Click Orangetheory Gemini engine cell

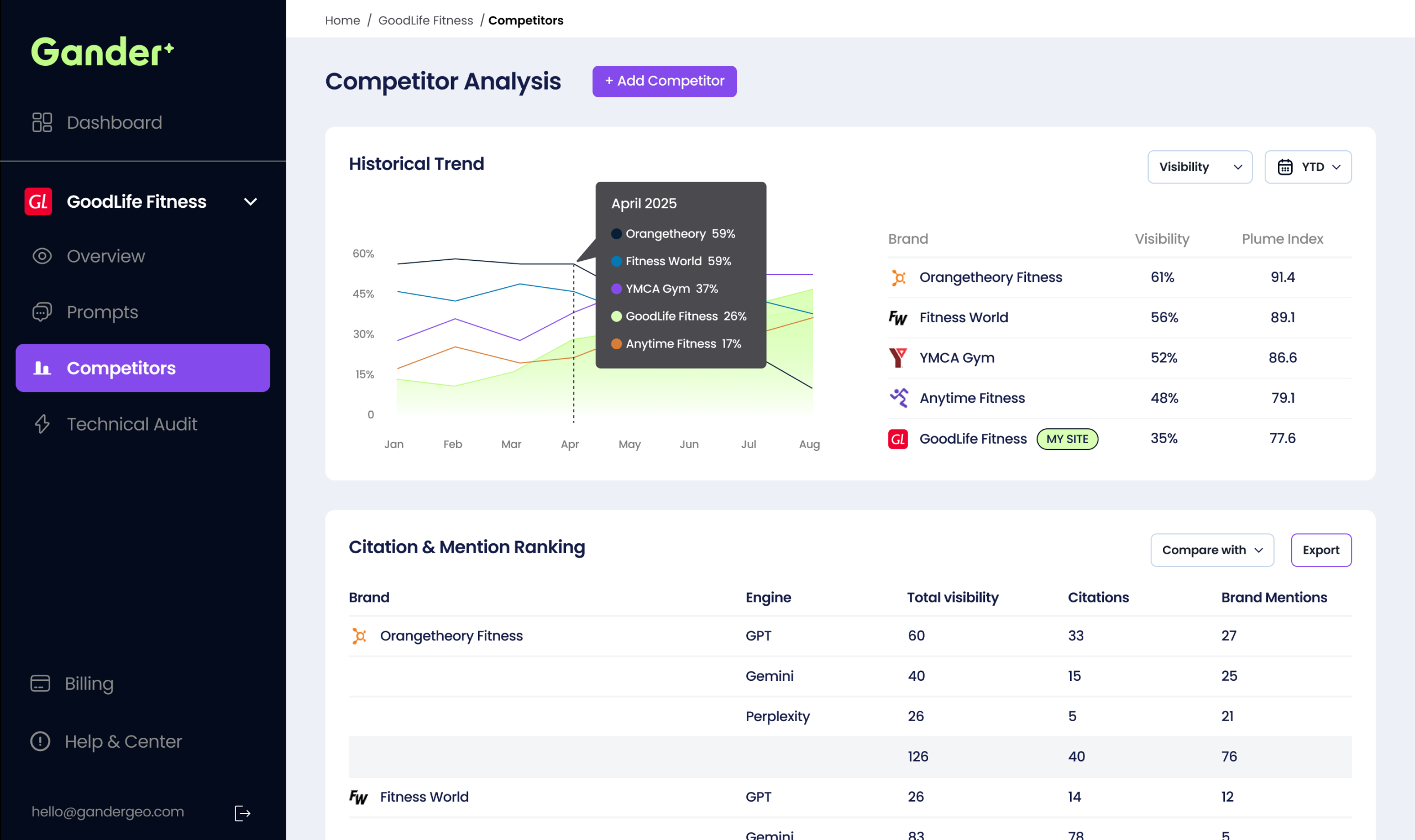(770, 676)
